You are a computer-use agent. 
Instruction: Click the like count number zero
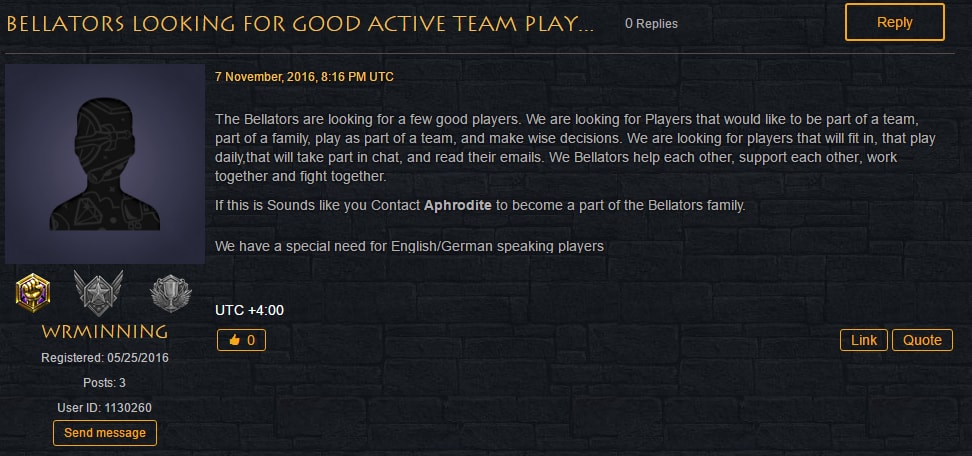250,340
